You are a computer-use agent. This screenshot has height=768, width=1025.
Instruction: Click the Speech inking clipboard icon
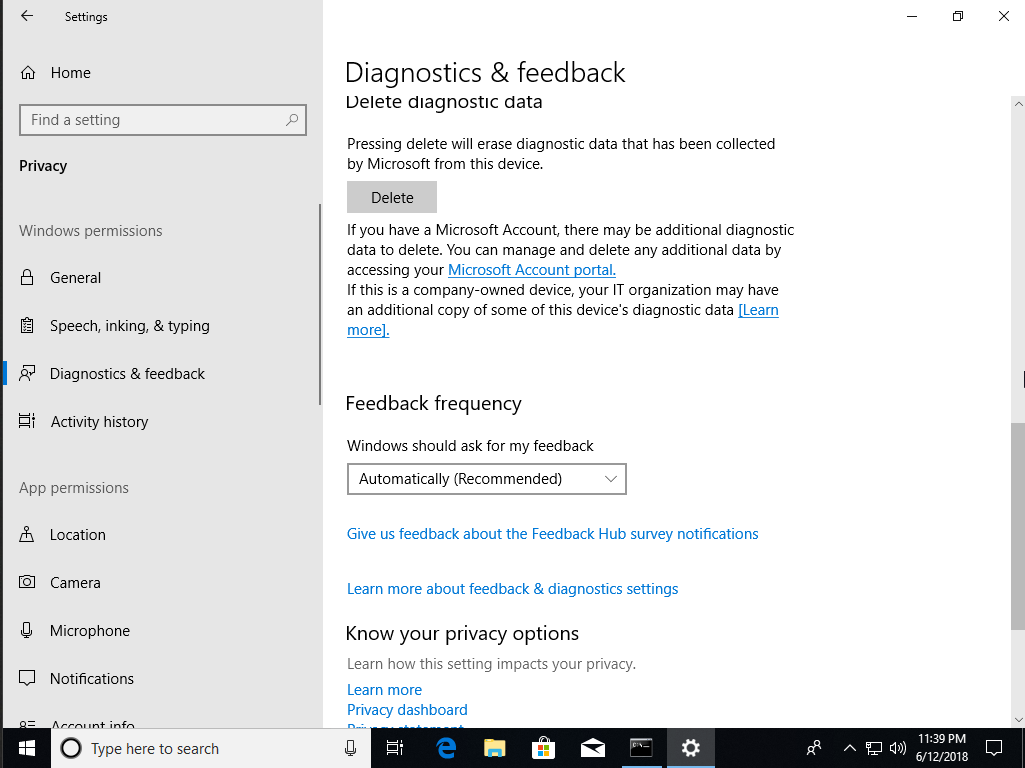coord(27,325)
